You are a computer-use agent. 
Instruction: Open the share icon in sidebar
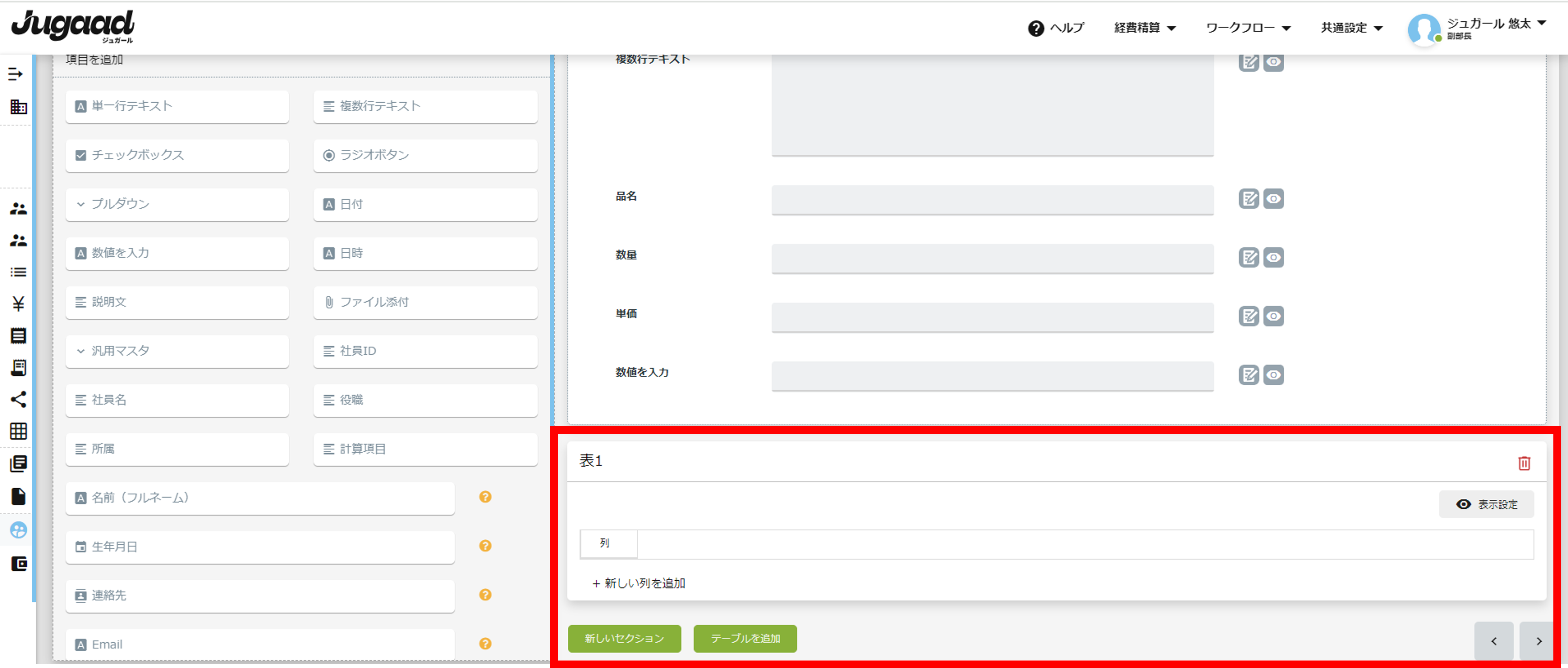click(18, 400)
